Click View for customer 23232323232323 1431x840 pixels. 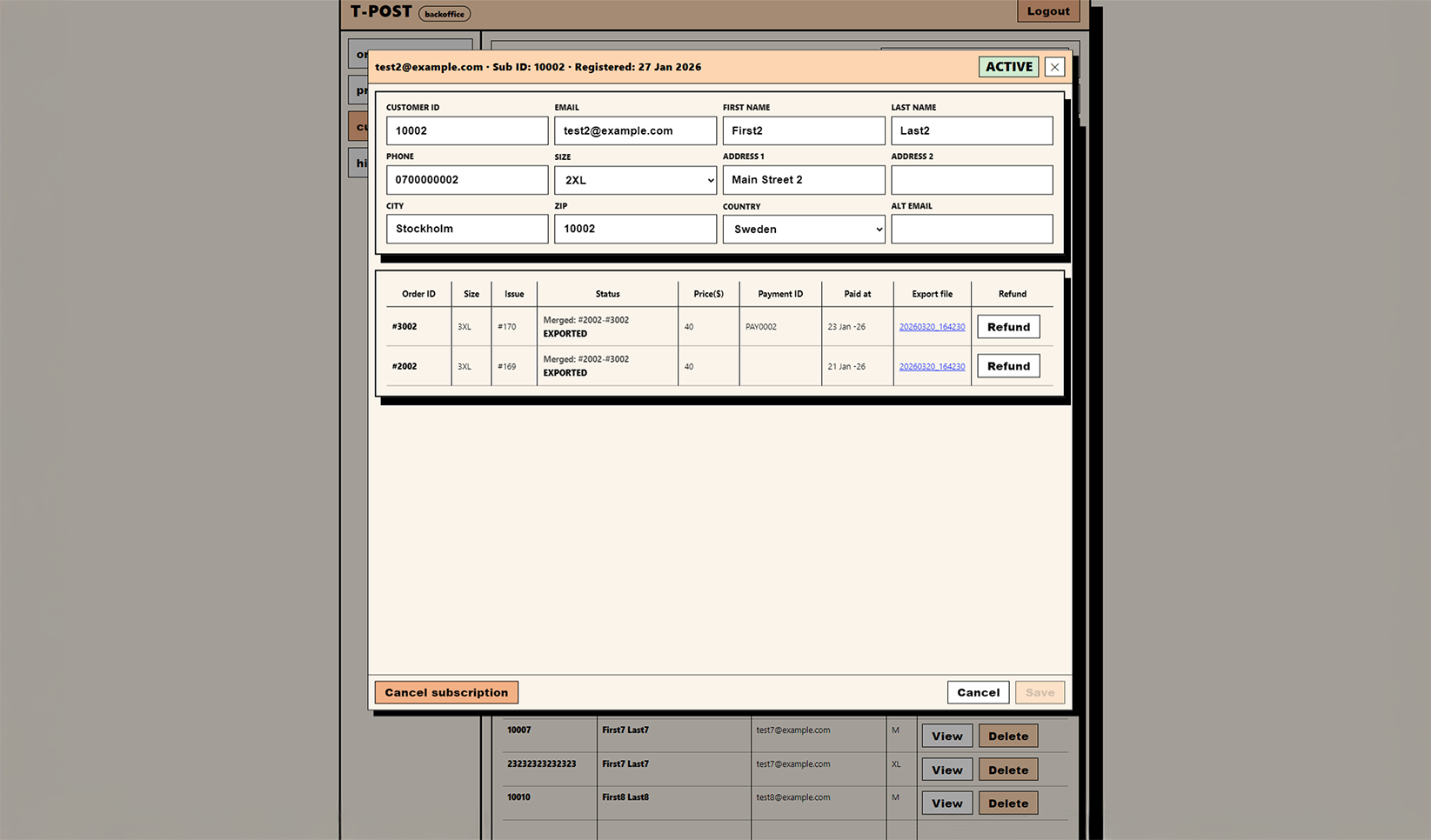point(946,769)
